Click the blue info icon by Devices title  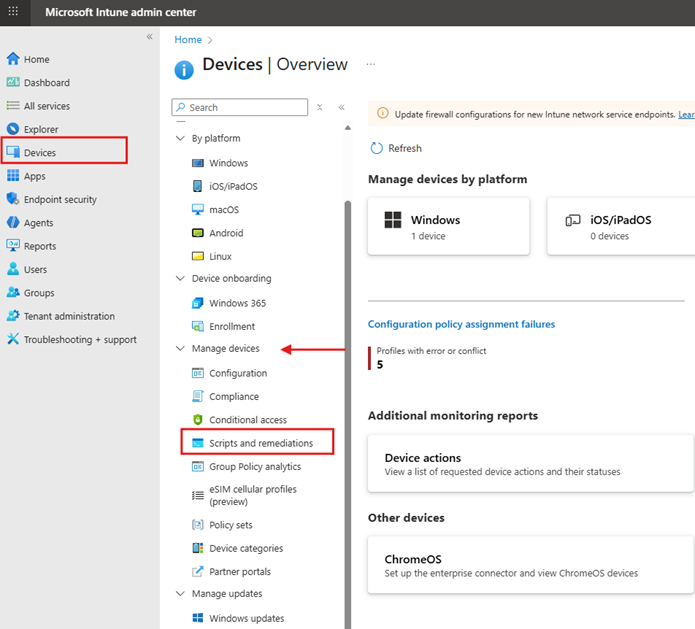point(184,70)
